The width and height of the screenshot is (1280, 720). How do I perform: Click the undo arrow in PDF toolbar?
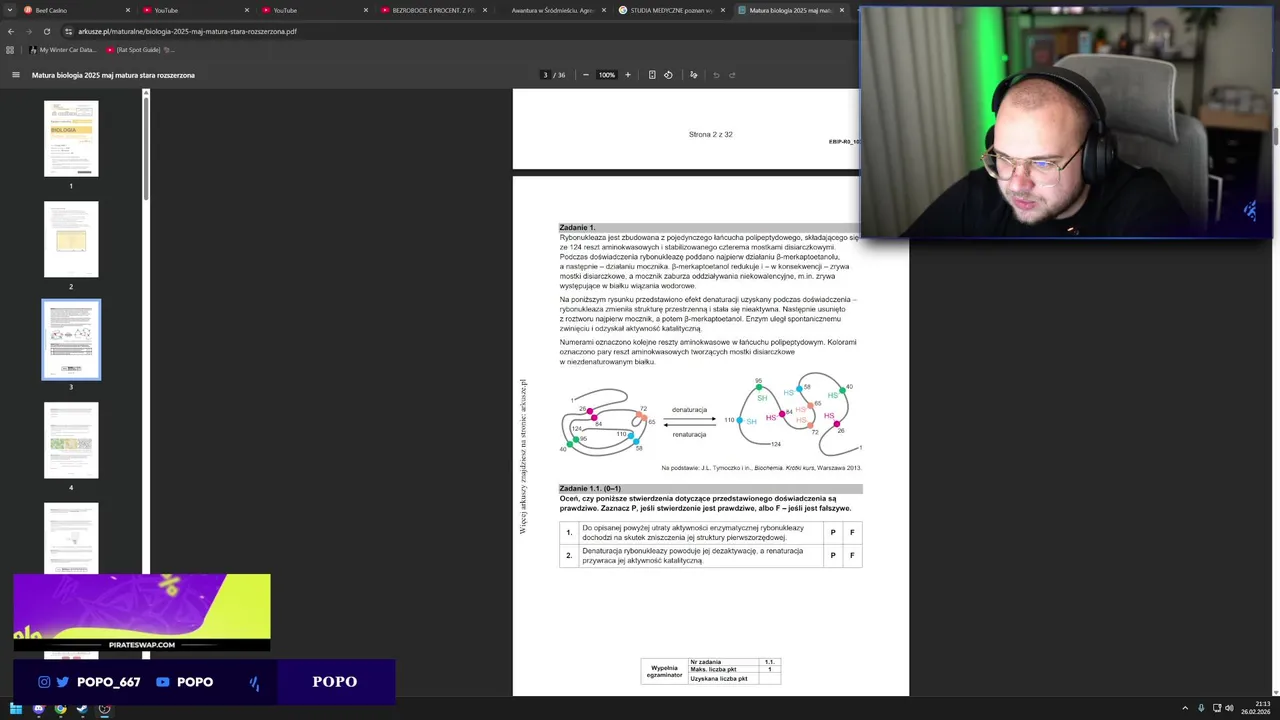[x=716, y=75]
